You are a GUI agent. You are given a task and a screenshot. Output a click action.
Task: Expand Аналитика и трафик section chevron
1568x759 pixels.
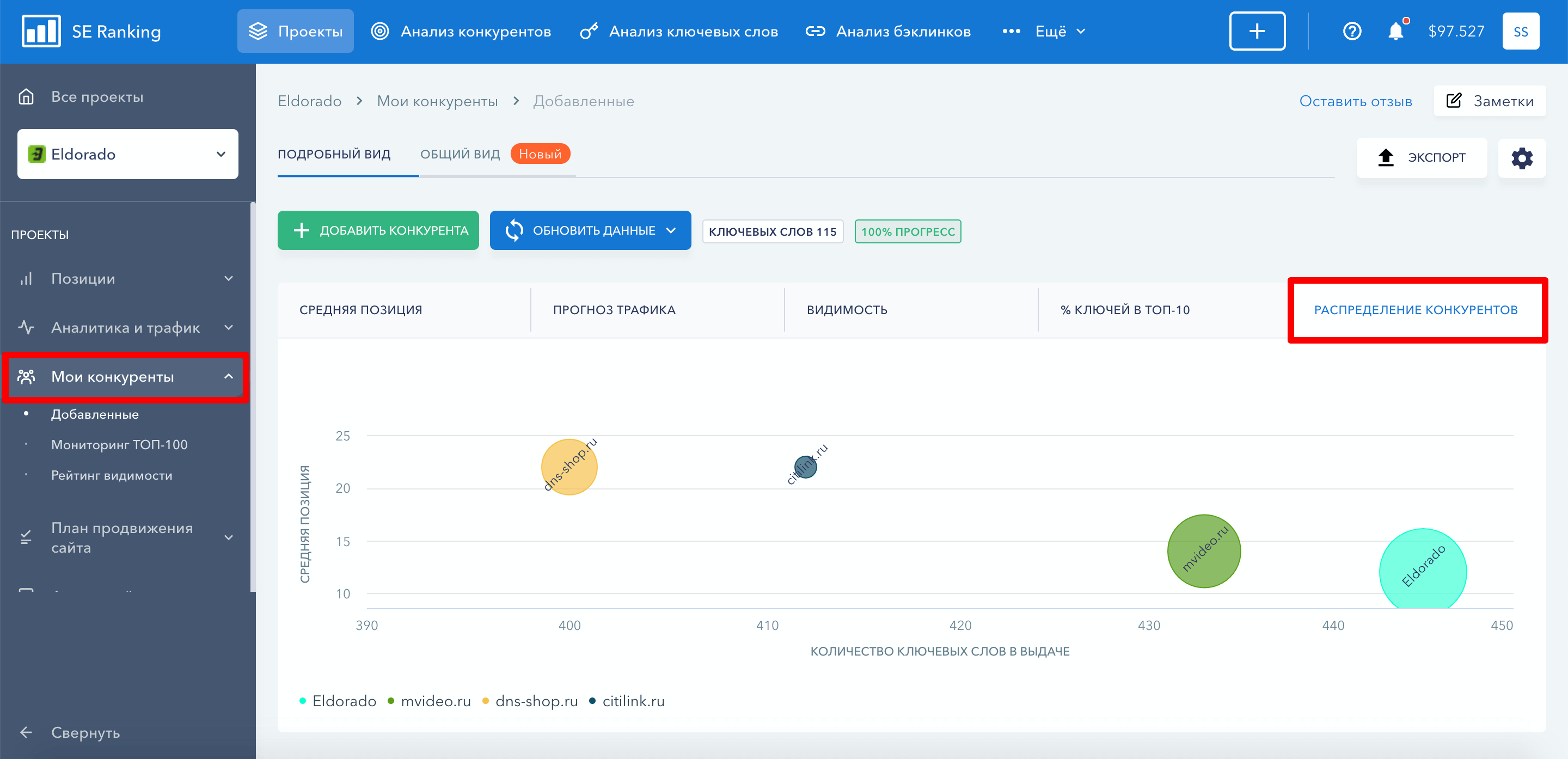(229, 327)
